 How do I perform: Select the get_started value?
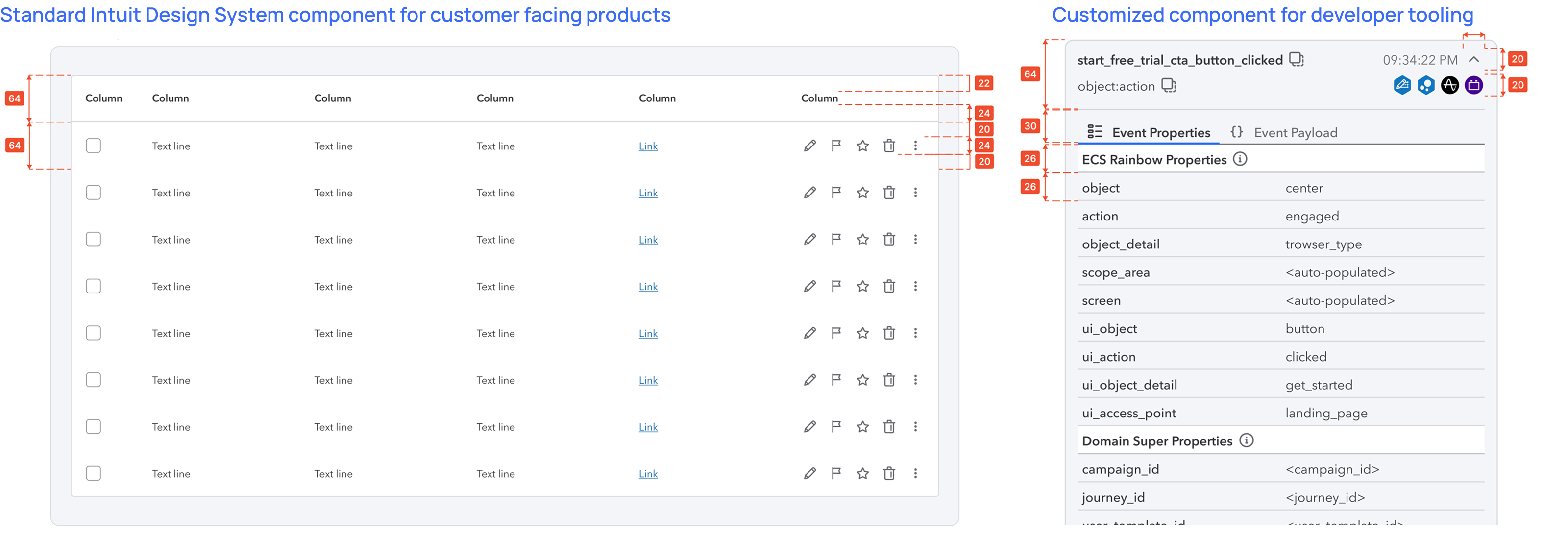tap(1319, 385)
